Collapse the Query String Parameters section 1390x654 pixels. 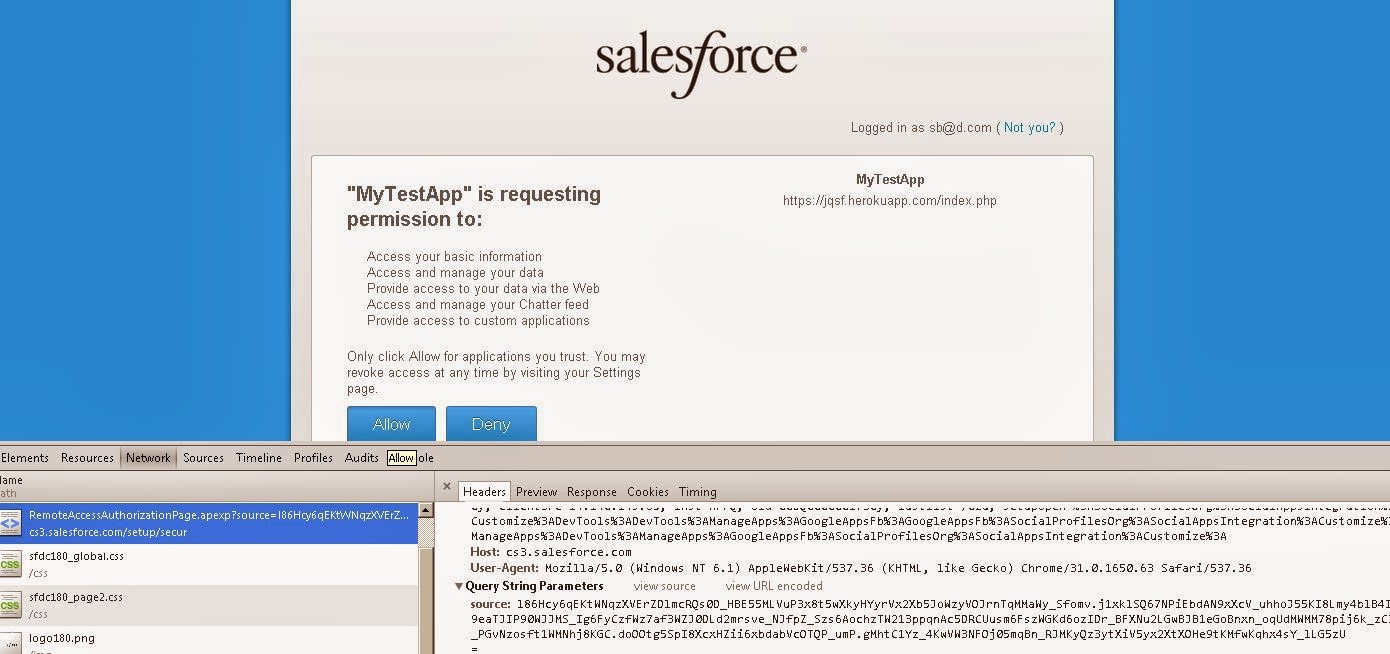coord(459,587)
